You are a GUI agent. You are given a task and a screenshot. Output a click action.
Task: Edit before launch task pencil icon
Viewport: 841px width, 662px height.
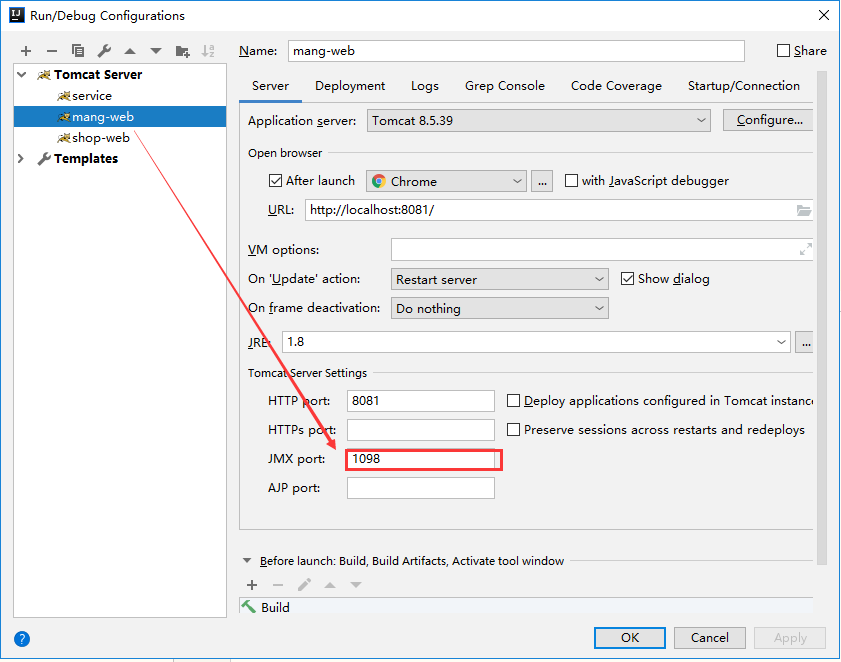coord(304,585)
